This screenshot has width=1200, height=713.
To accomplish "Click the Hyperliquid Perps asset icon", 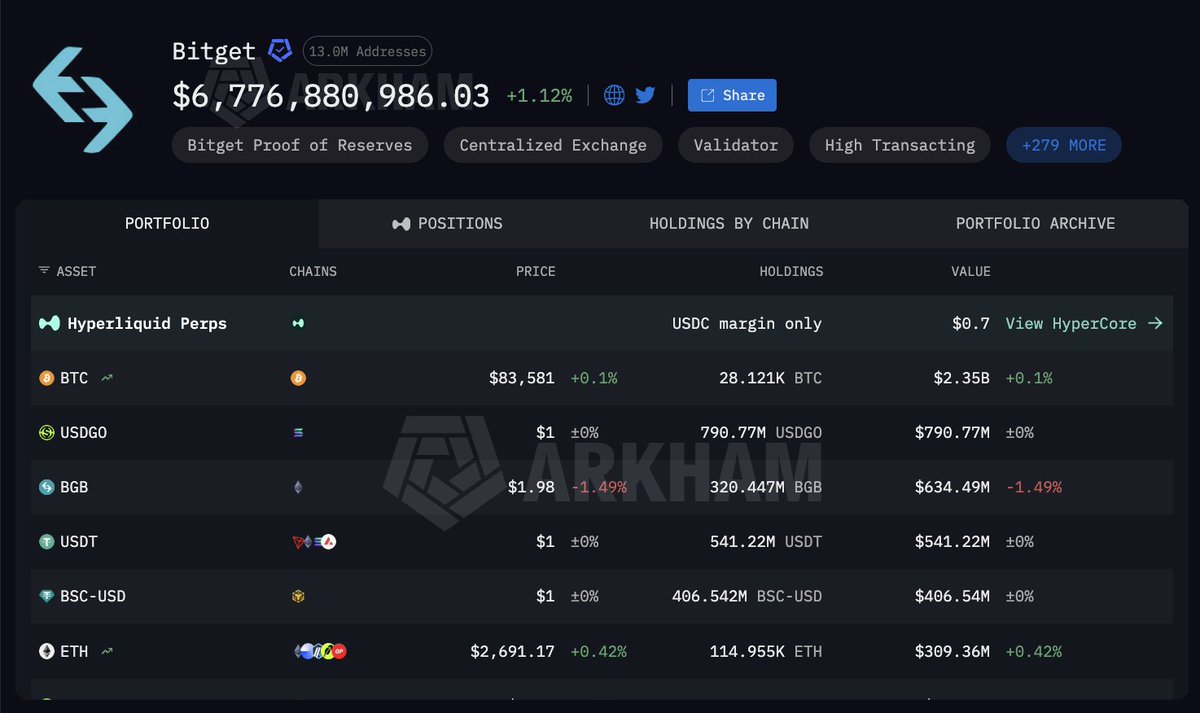I will pyautogui.click(x=49, y=324).
